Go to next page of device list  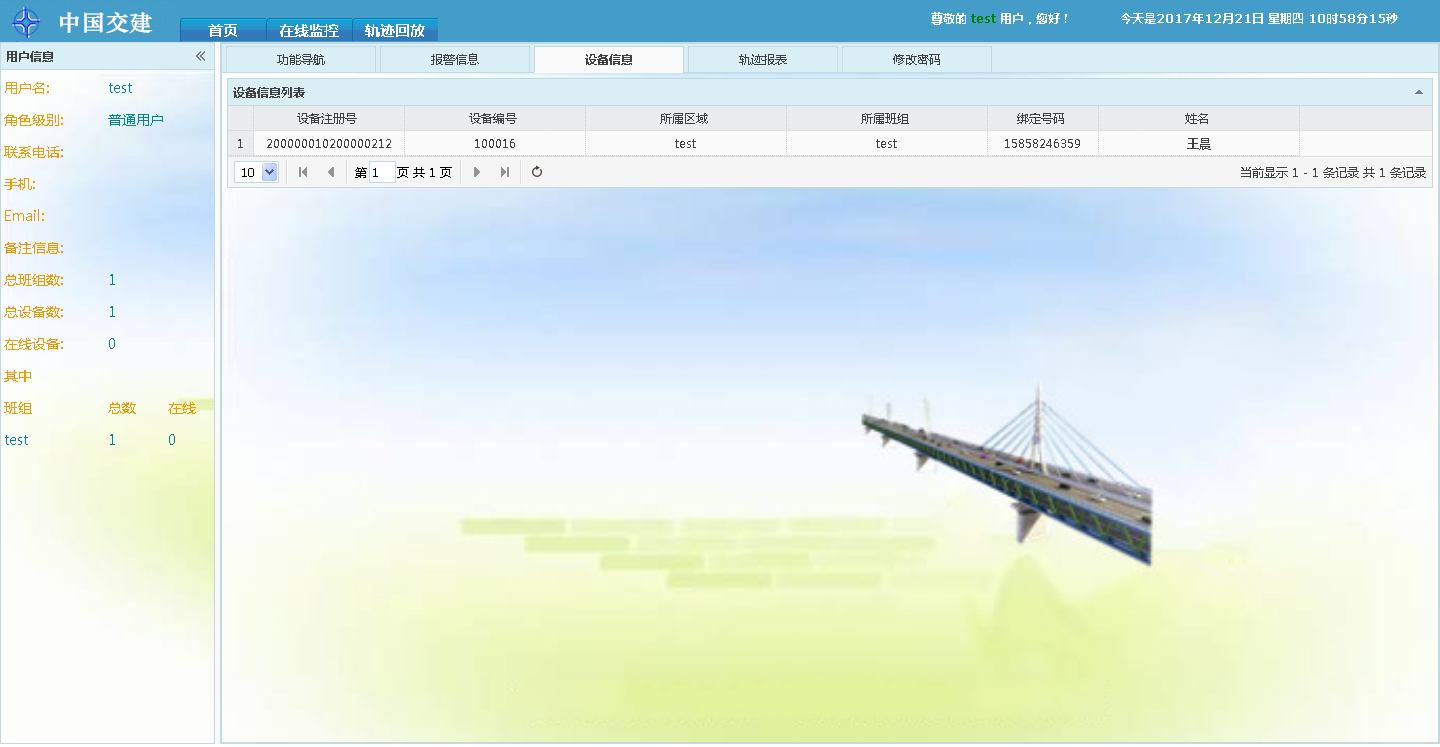(x=477, y=172)
